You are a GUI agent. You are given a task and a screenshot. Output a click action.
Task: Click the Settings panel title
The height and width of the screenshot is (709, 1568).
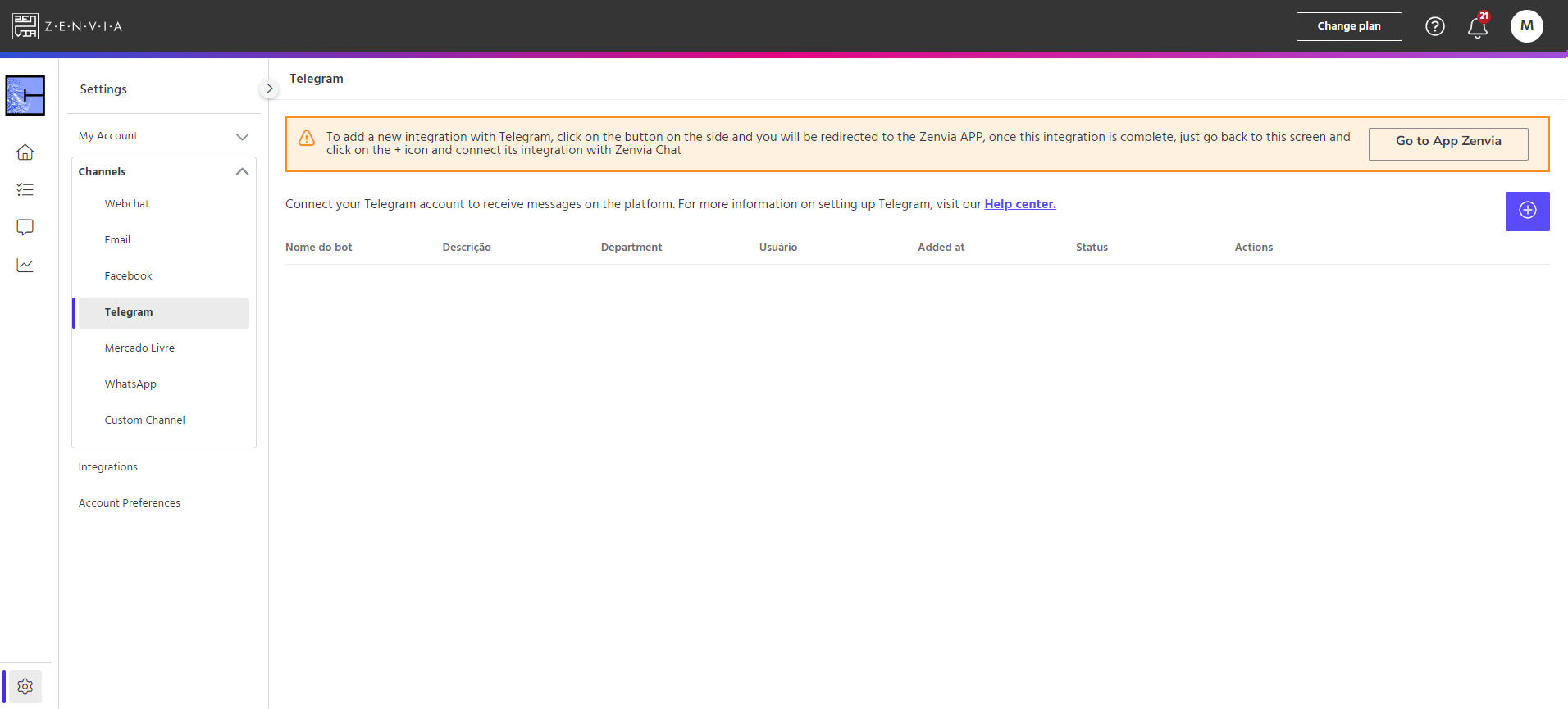pyautogui.click(x=103, y=89)
